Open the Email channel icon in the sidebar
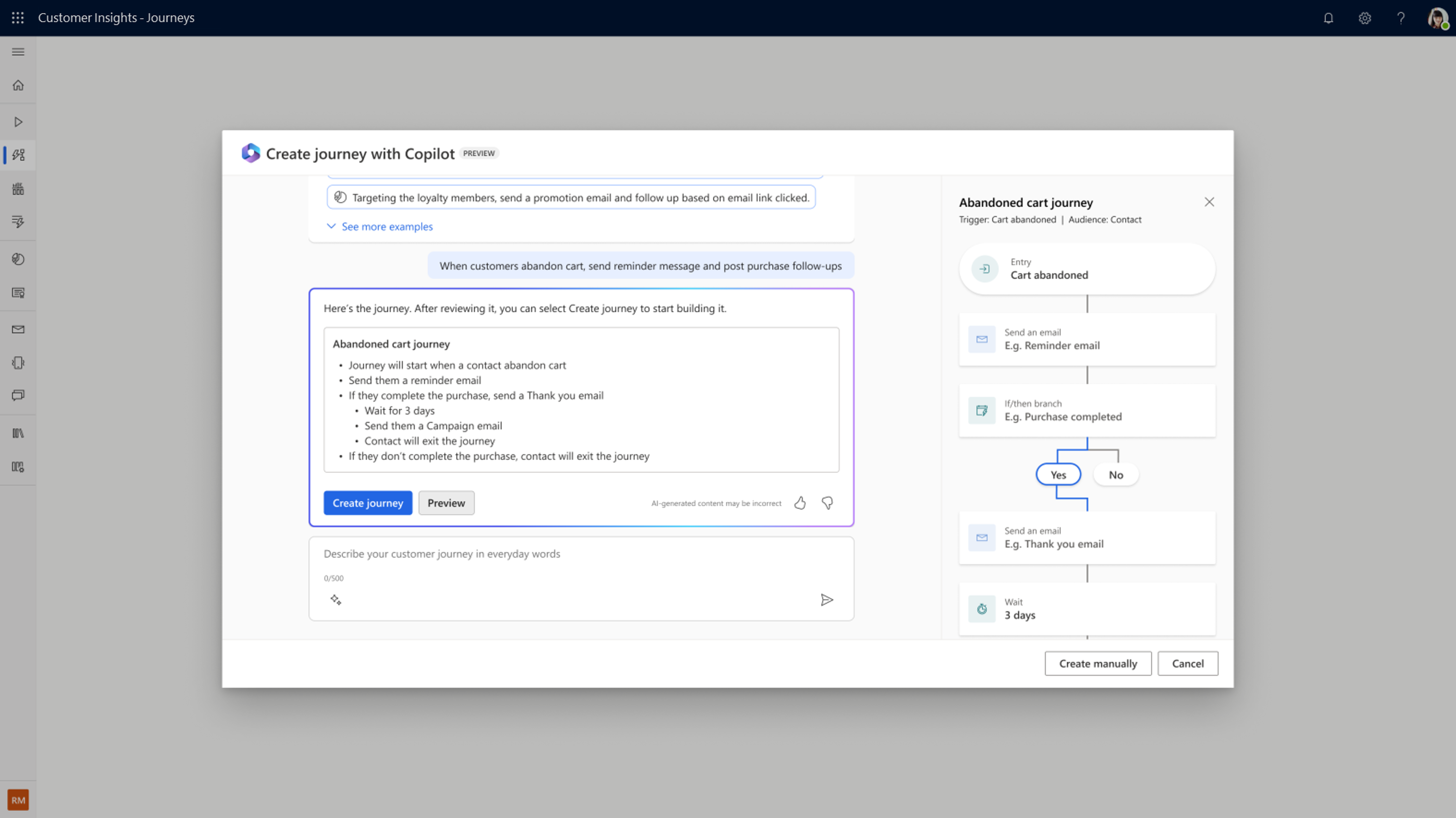1456x818 pixels. coord(18,329)
